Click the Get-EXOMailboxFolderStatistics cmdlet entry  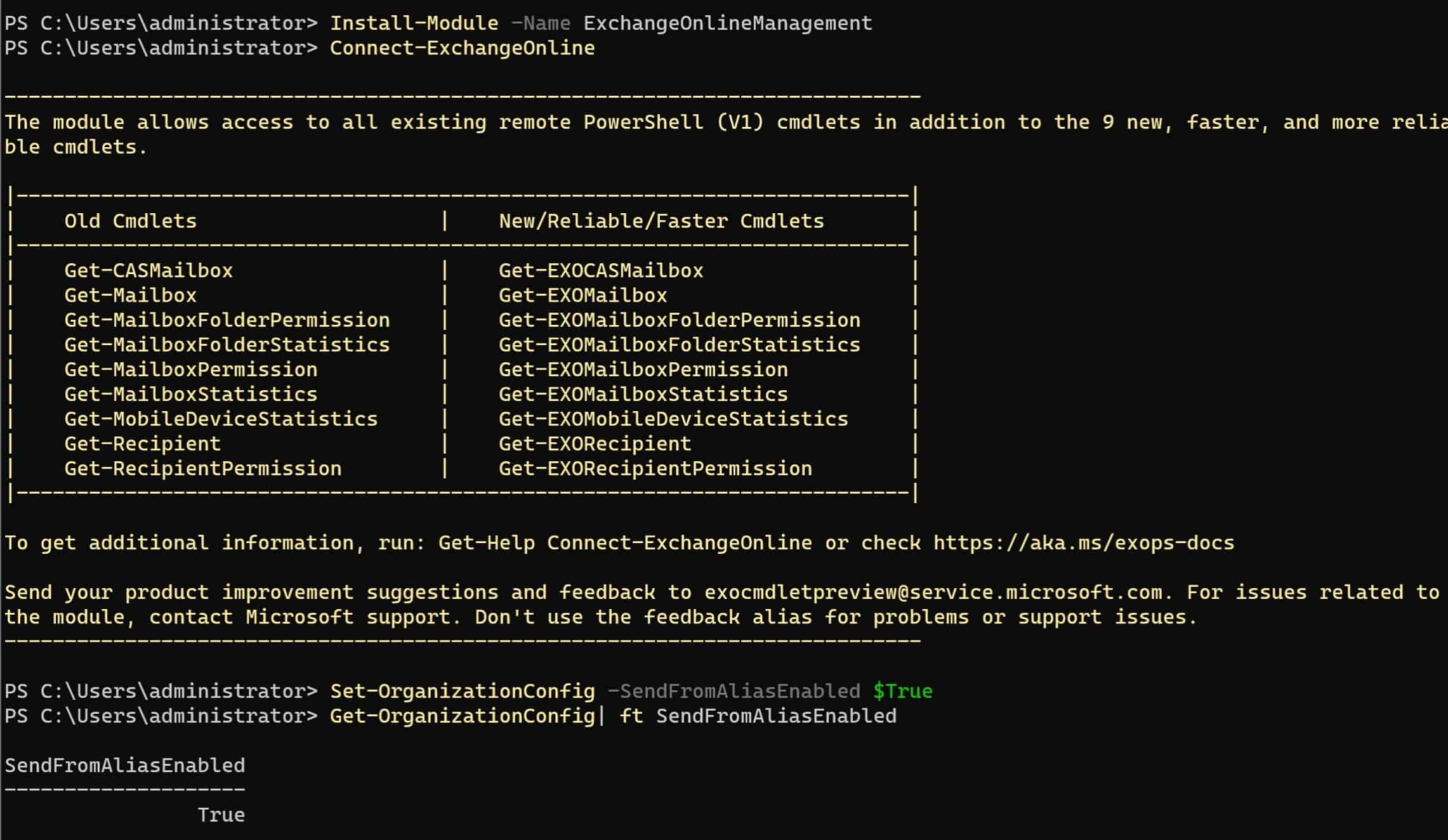(x=679, y=345)
